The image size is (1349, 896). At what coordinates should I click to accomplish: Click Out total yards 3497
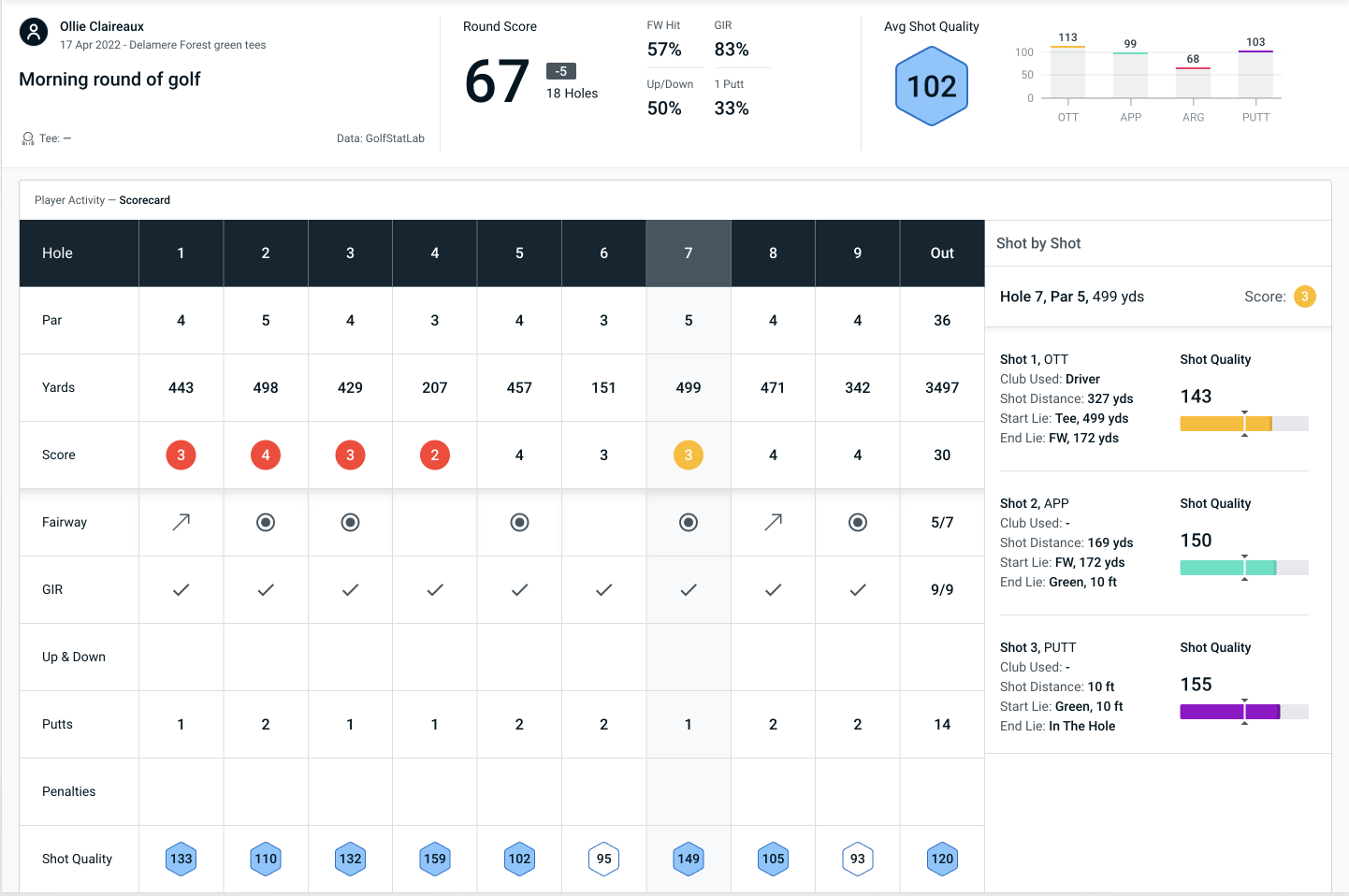[x=942, y=387]
